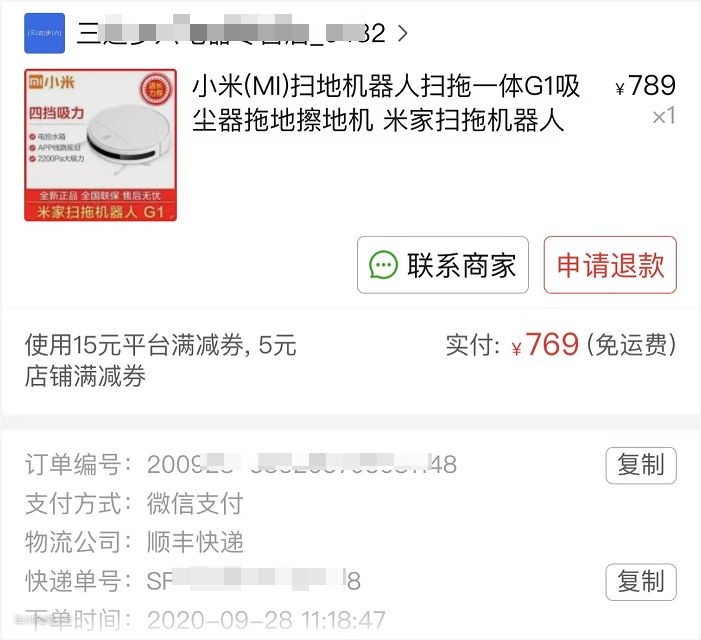Tap the 申请退款 refund button
Viewport: 701px width, 640px height.
click(610, 265)
